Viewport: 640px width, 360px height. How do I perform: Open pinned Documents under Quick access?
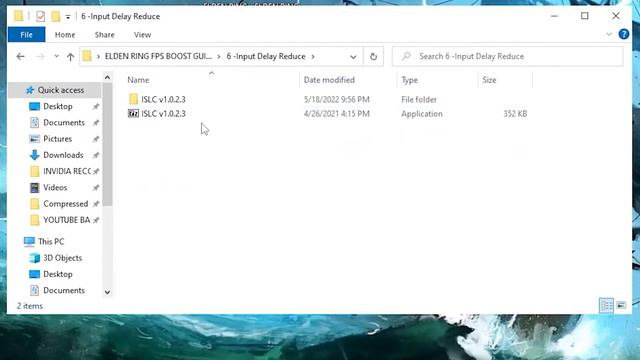tap(64, 122)
